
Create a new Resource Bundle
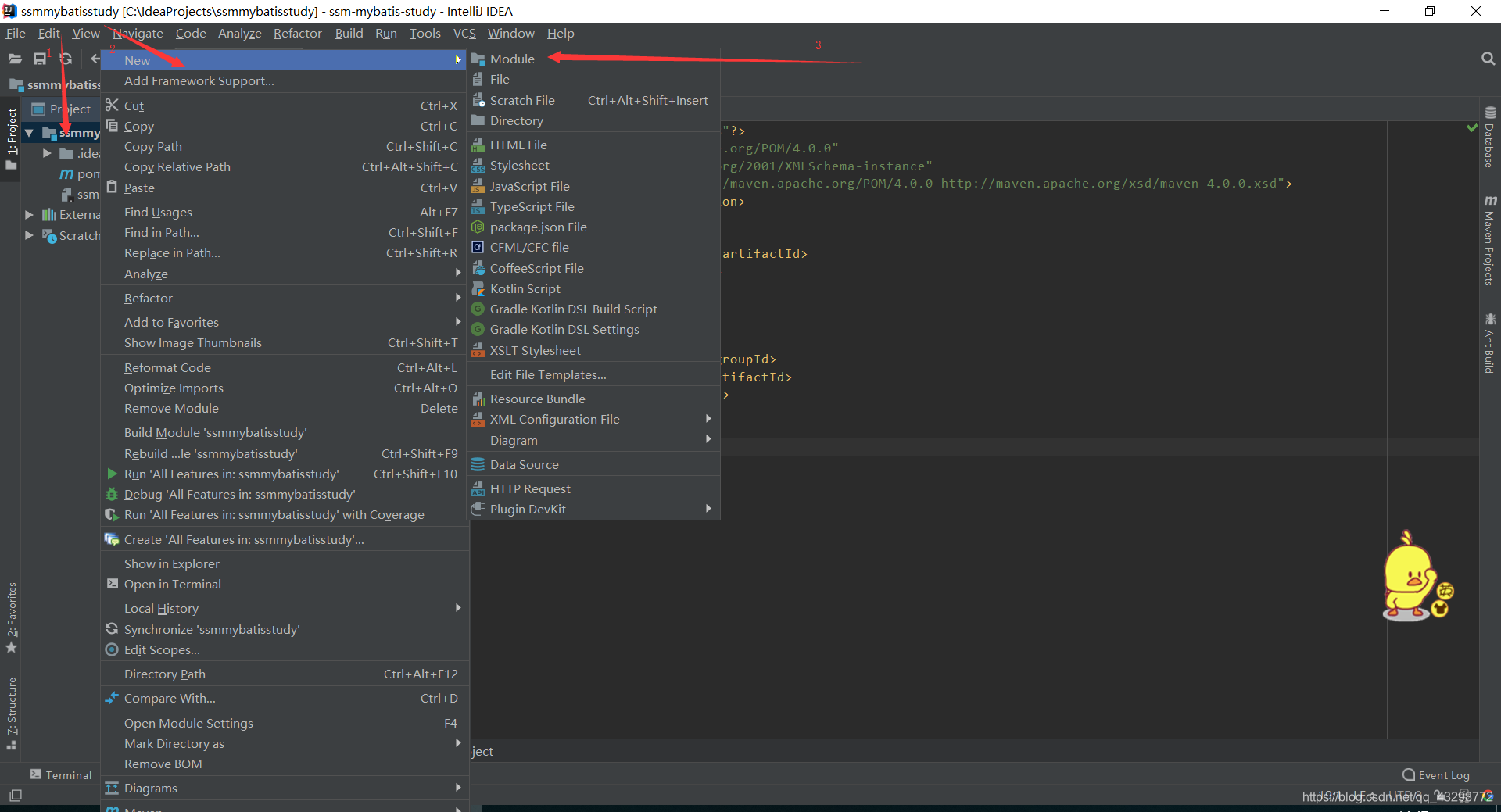point(593,399)
